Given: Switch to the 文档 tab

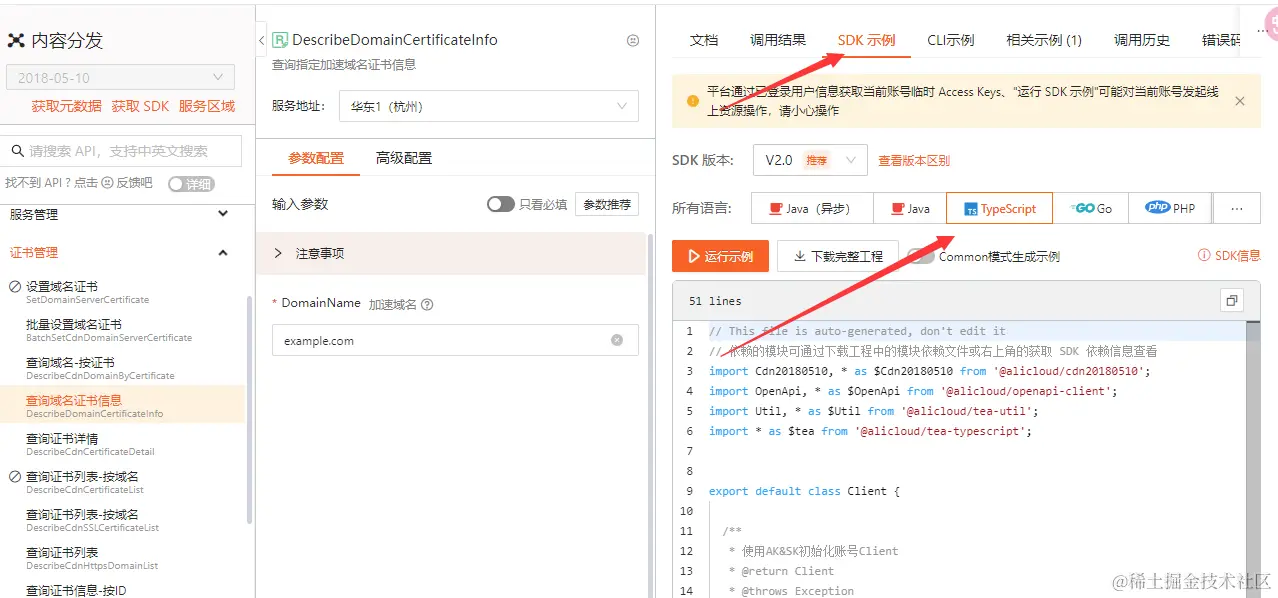Looking at the screenshot, I should pyautogui.click(x=704, y=40).
